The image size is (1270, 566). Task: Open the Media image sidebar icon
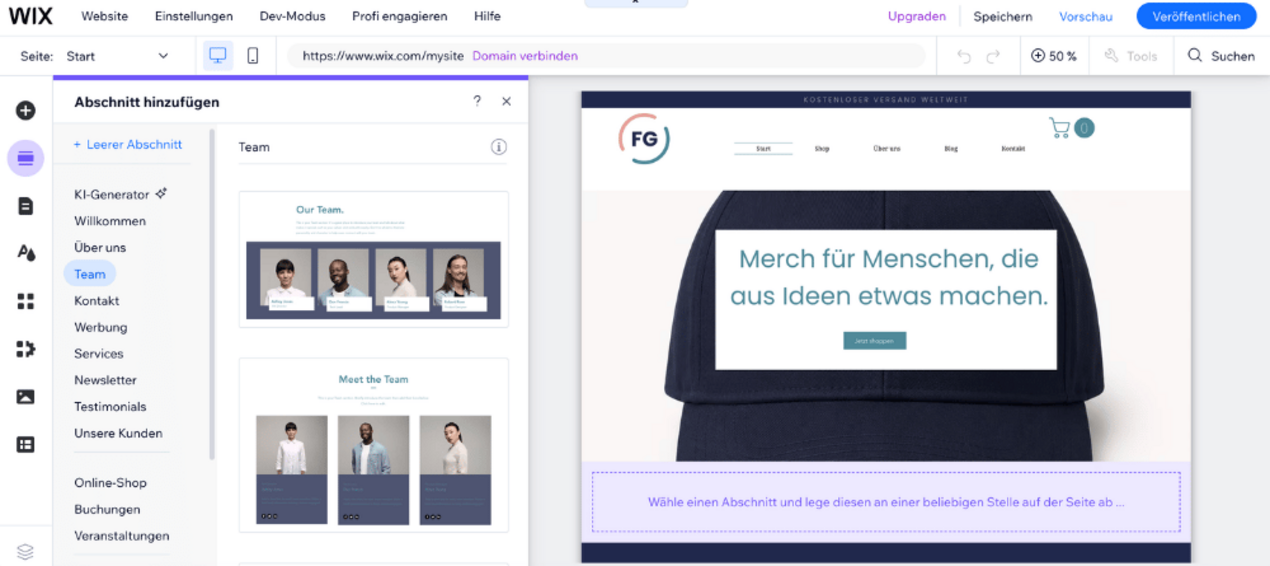[26, 397]
